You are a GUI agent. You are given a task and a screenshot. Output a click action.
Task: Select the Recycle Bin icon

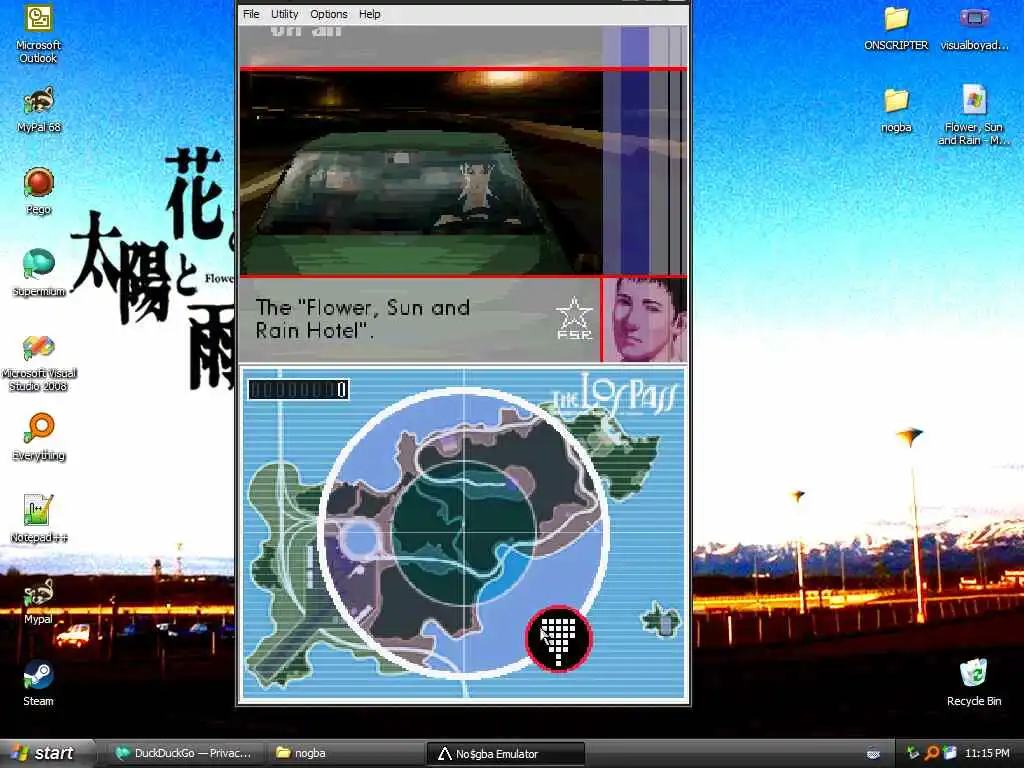(974, 683)
